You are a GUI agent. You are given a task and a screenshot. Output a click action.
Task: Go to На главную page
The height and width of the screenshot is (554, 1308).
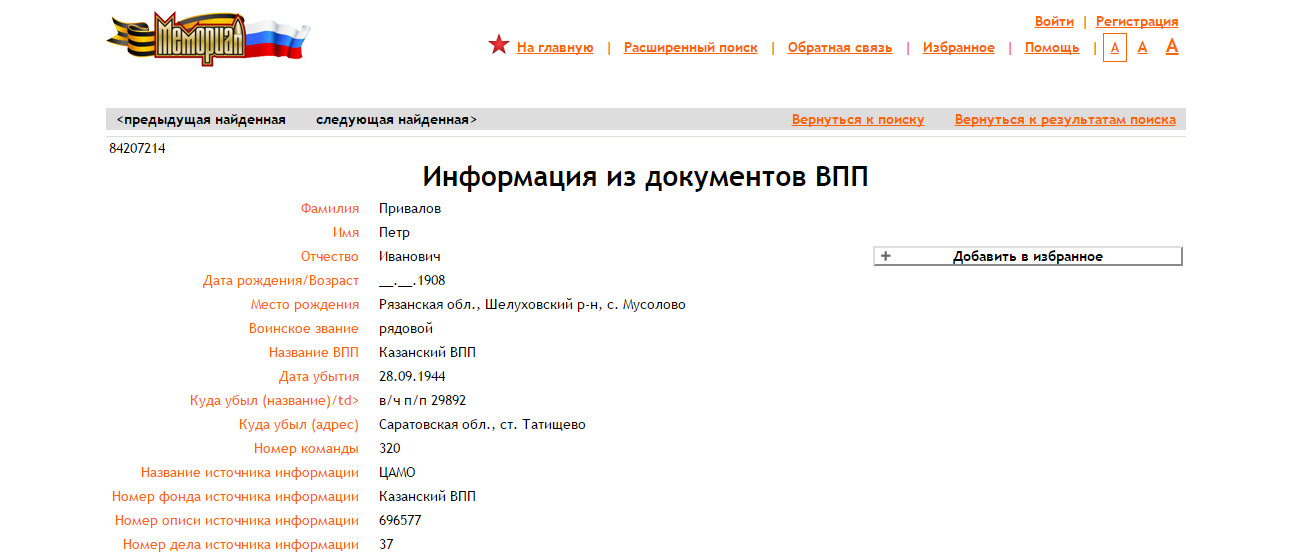(555, 48)
